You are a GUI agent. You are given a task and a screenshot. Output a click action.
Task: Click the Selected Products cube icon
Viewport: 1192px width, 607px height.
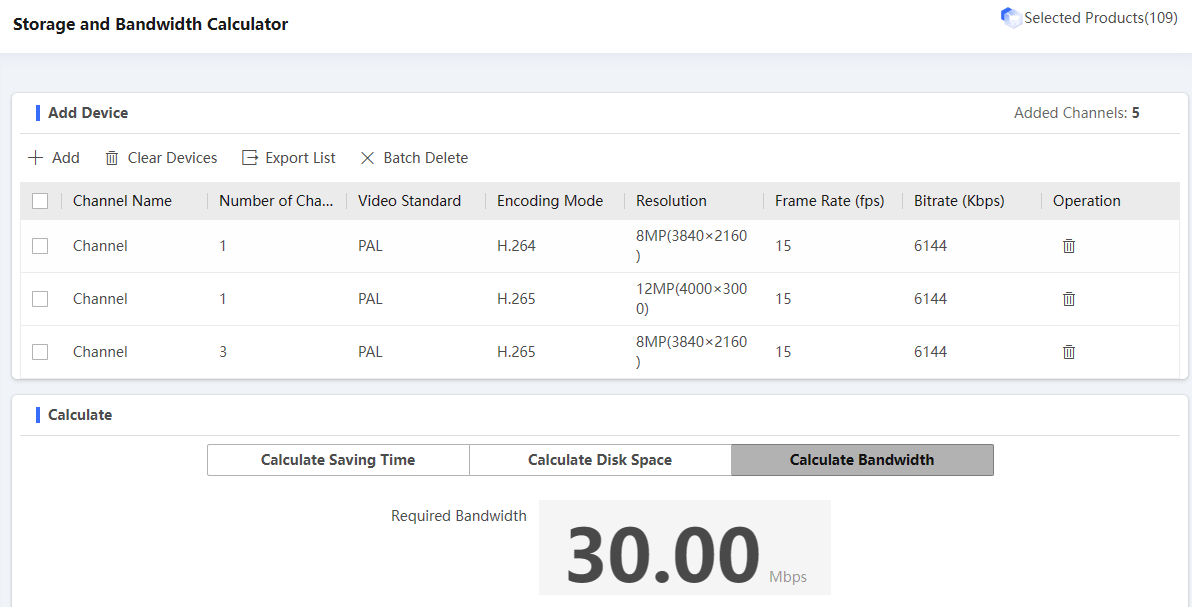[1010, 17]
